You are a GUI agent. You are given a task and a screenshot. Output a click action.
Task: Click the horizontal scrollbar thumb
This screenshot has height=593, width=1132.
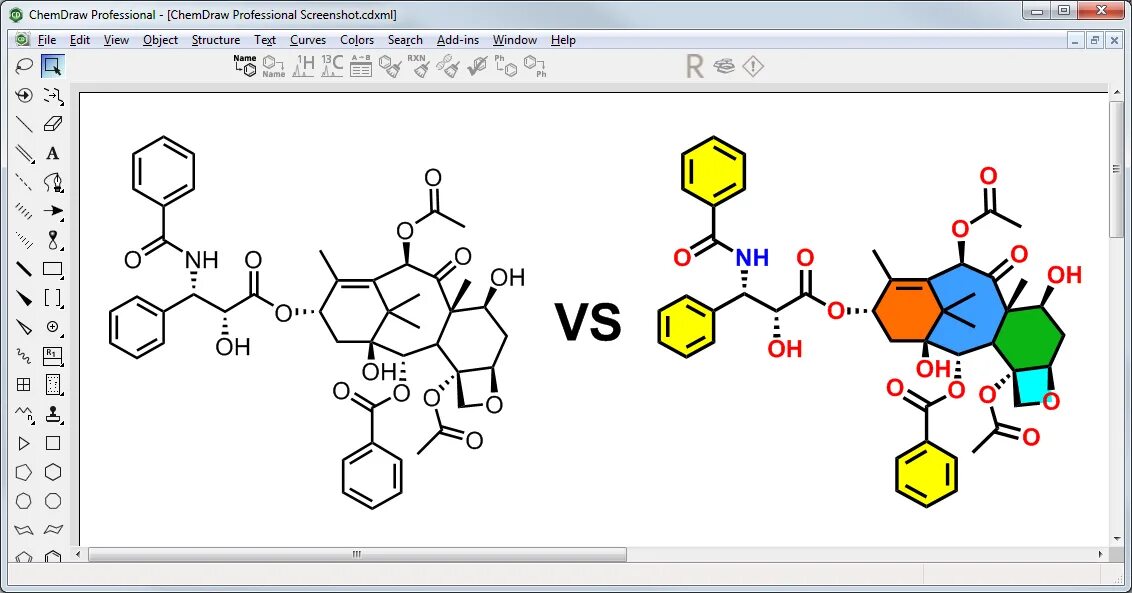point(357,555)
